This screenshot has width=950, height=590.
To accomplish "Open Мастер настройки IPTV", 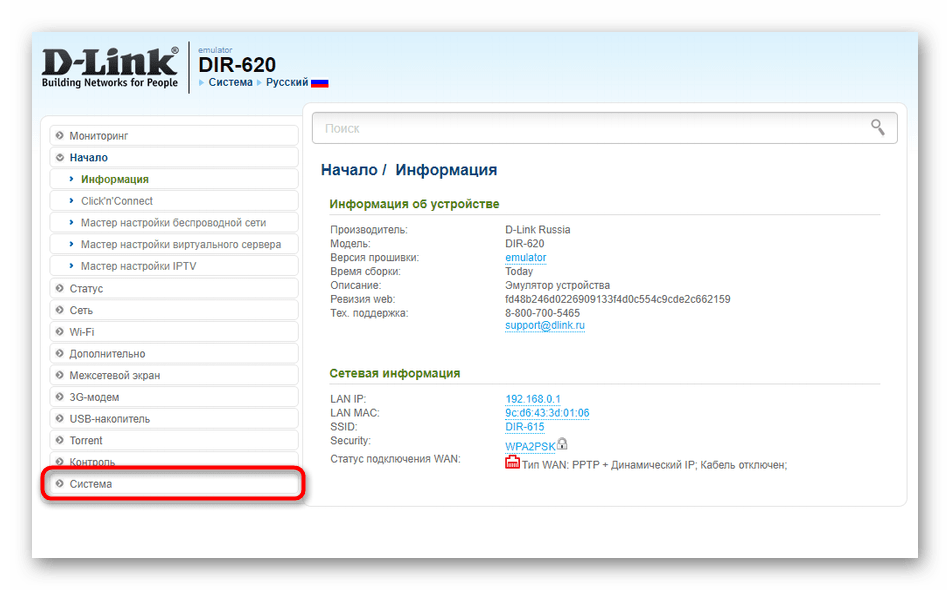I will coord(174,267).
